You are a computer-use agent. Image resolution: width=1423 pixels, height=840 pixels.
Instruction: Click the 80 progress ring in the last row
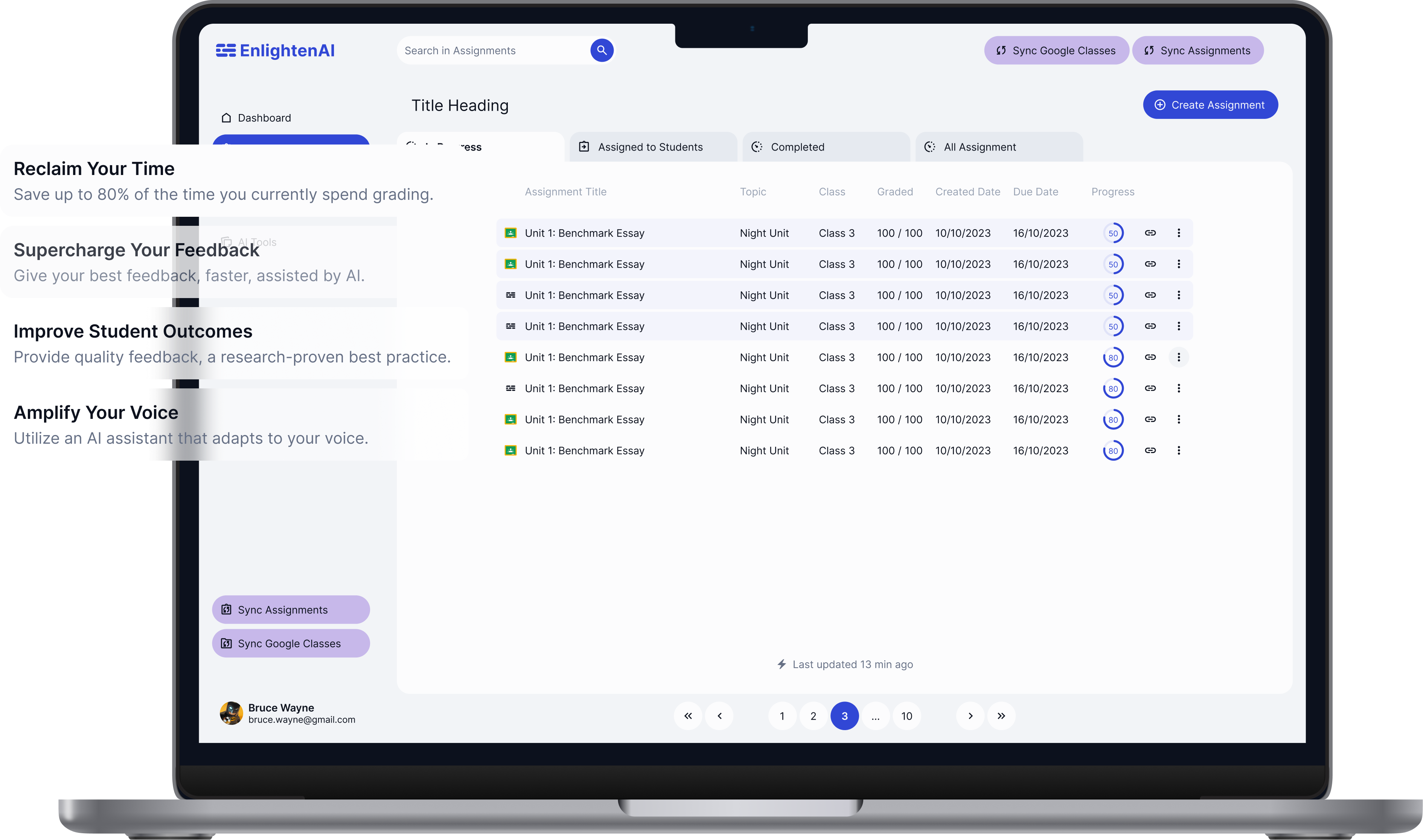1113,451
